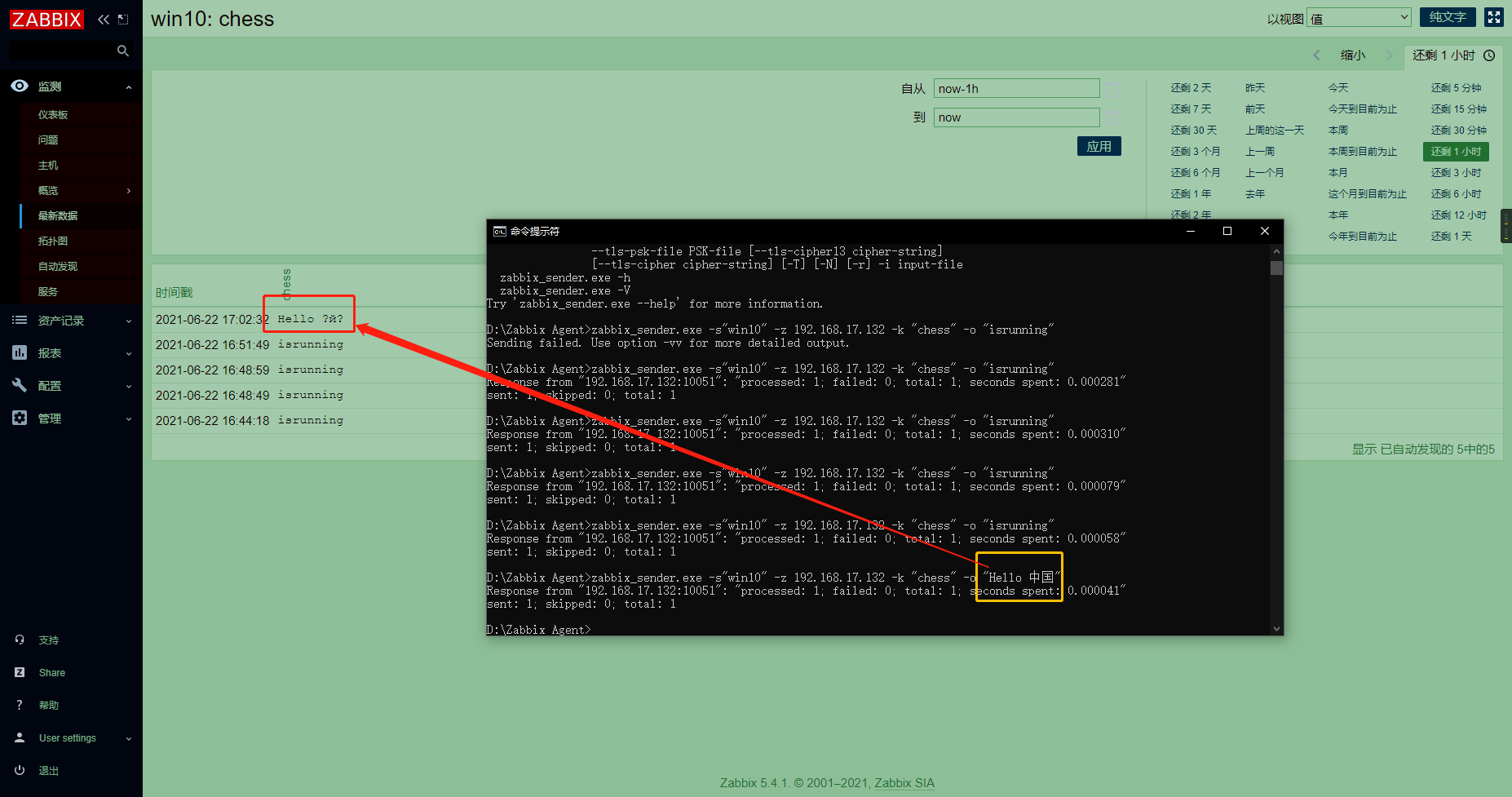Click the list icon for 资产记录
The width and height of the screenshot is (1512, 797).
tap(20, 320)
